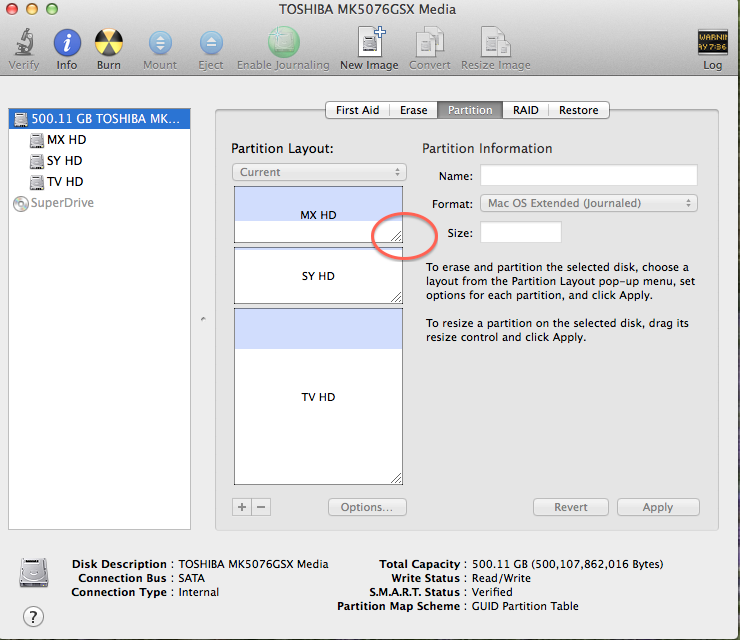Click the Verify microscope icon
The height and width of the screenshot is (640, 740).
pos(24,42)
